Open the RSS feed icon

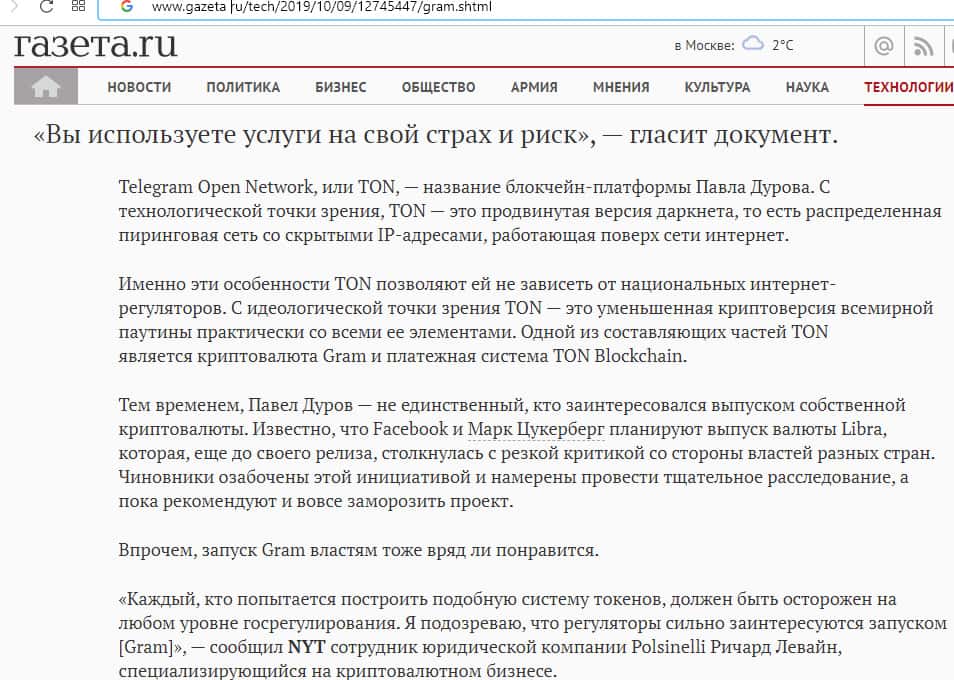coord(923,46)
